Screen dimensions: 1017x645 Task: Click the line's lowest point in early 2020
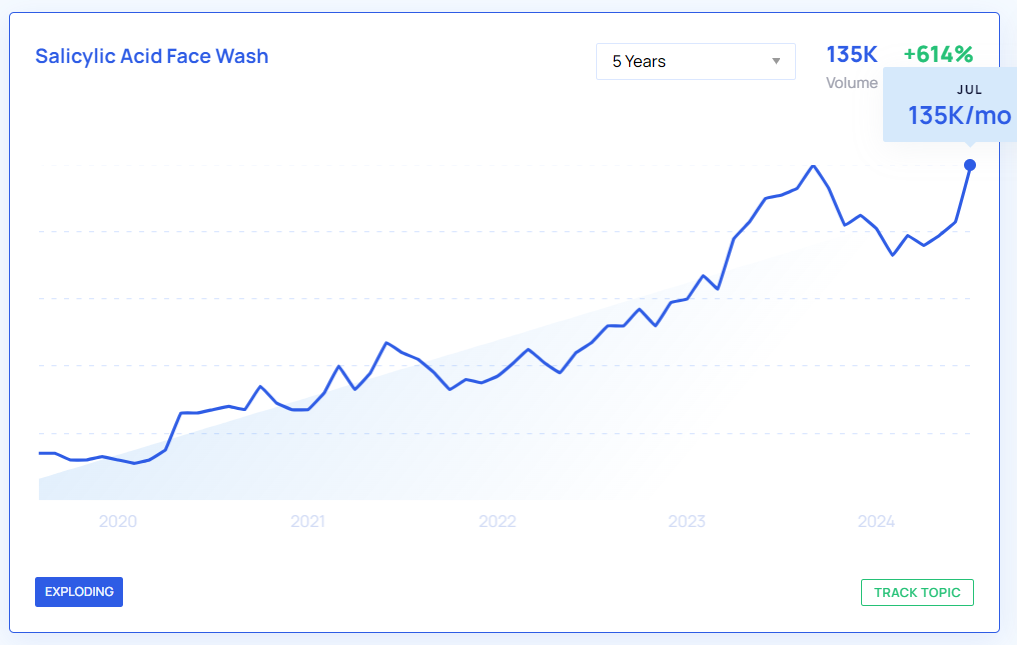(134, 463)
